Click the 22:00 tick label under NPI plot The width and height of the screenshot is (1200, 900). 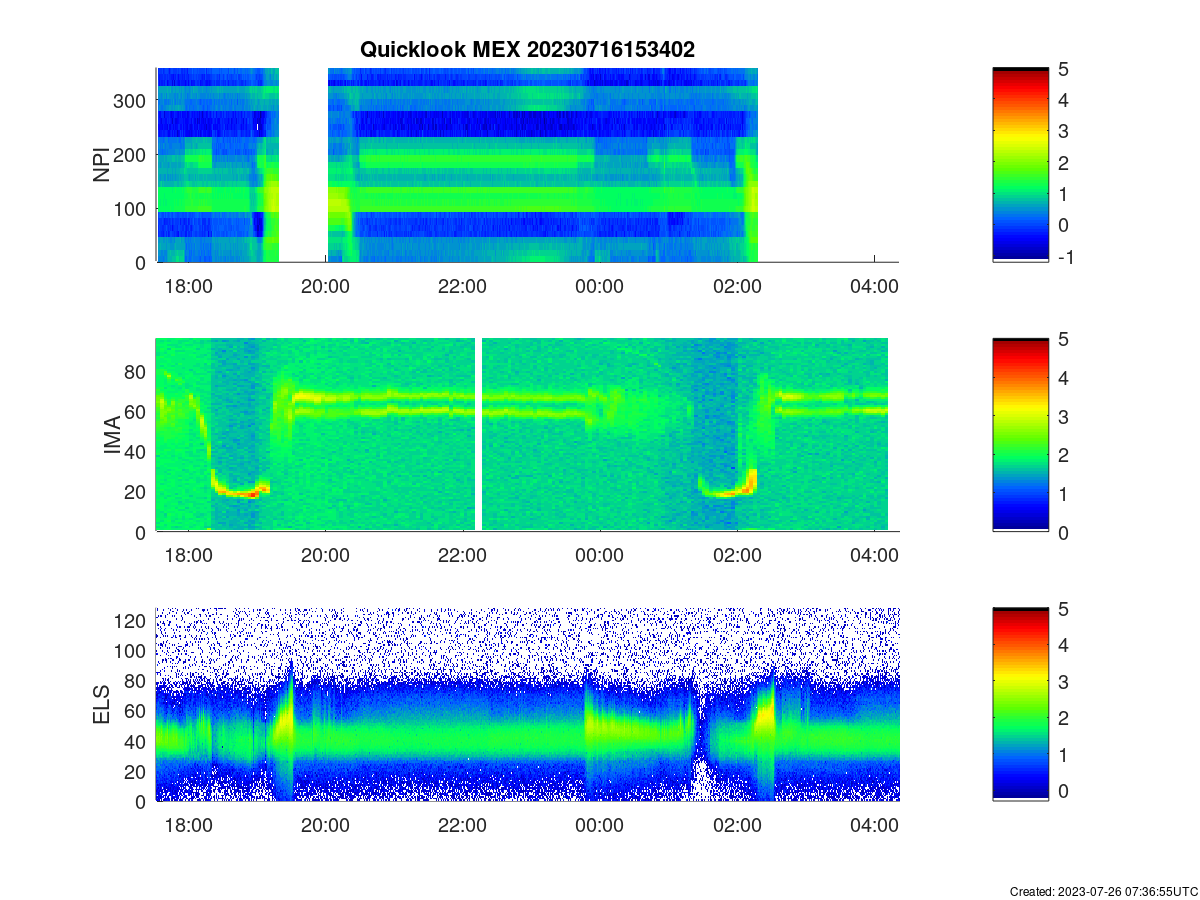[x=462, y=286]
